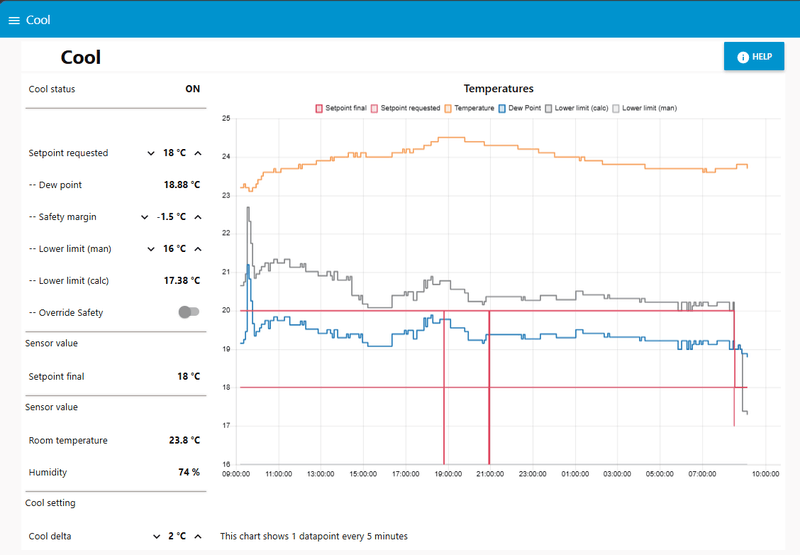The width and height of the screenshot is (800, 555).
Task: Lower the Safety margin value
Action: tap(144, 217)
